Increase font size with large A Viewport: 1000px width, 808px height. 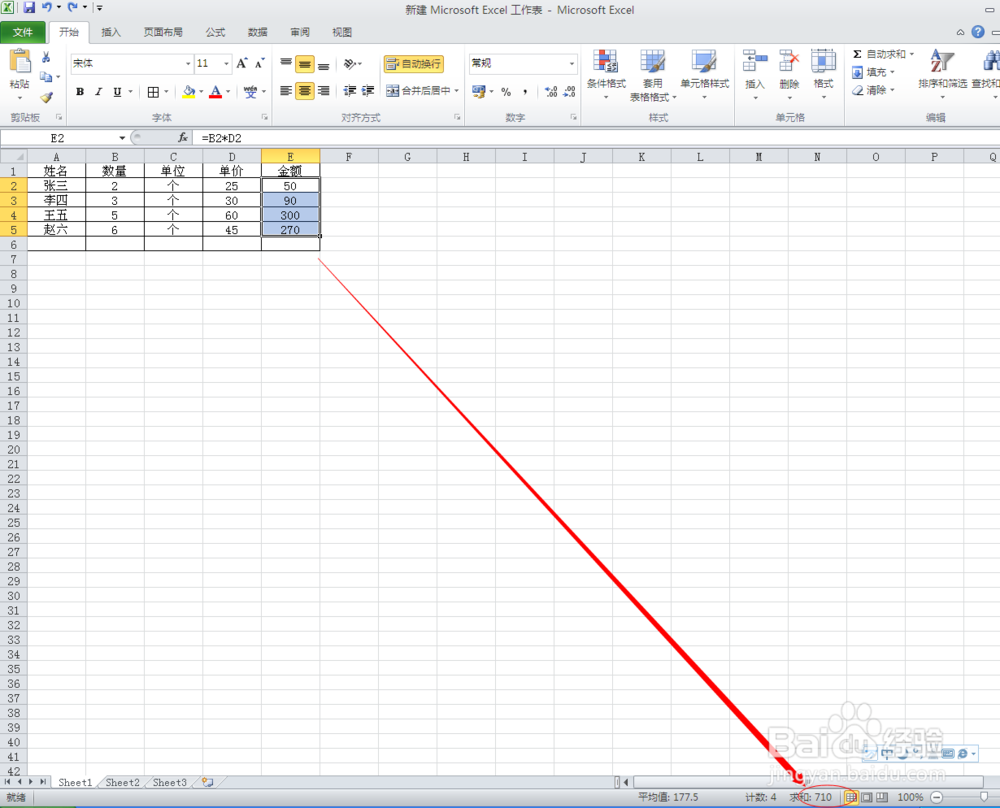click(242, 63)
